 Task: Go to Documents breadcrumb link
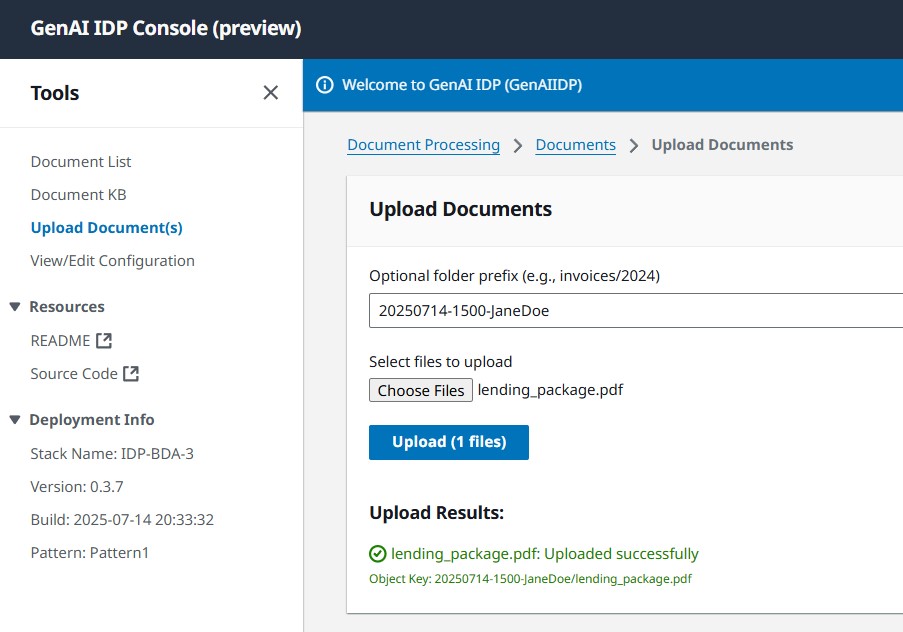[x=575, y=145]
